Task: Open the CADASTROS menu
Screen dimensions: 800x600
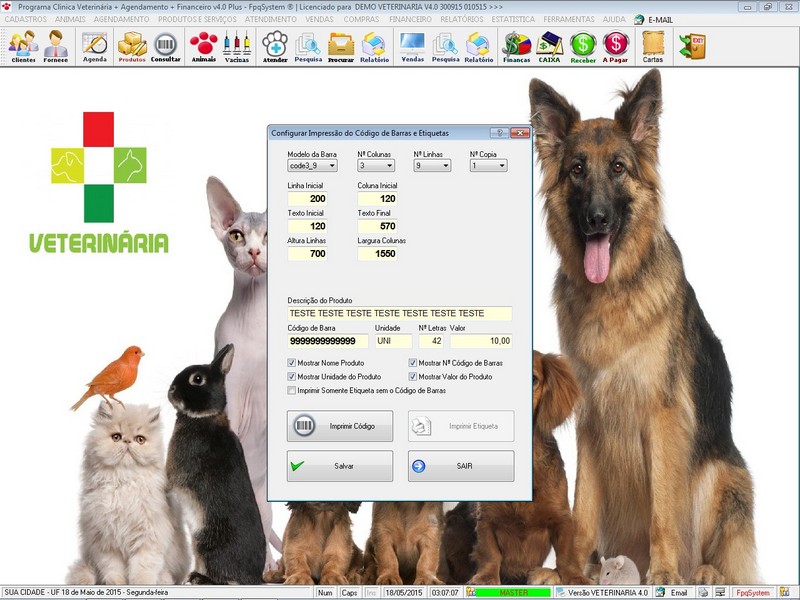Action: click(26, 19)
